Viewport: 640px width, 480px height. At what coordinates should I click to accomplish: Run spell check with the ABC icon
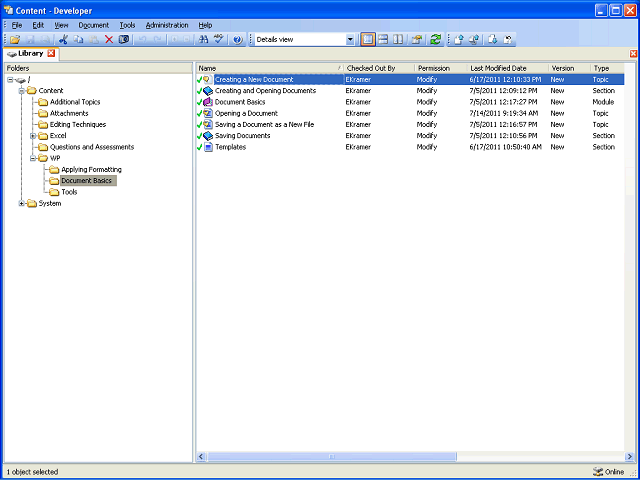[219, 40]
